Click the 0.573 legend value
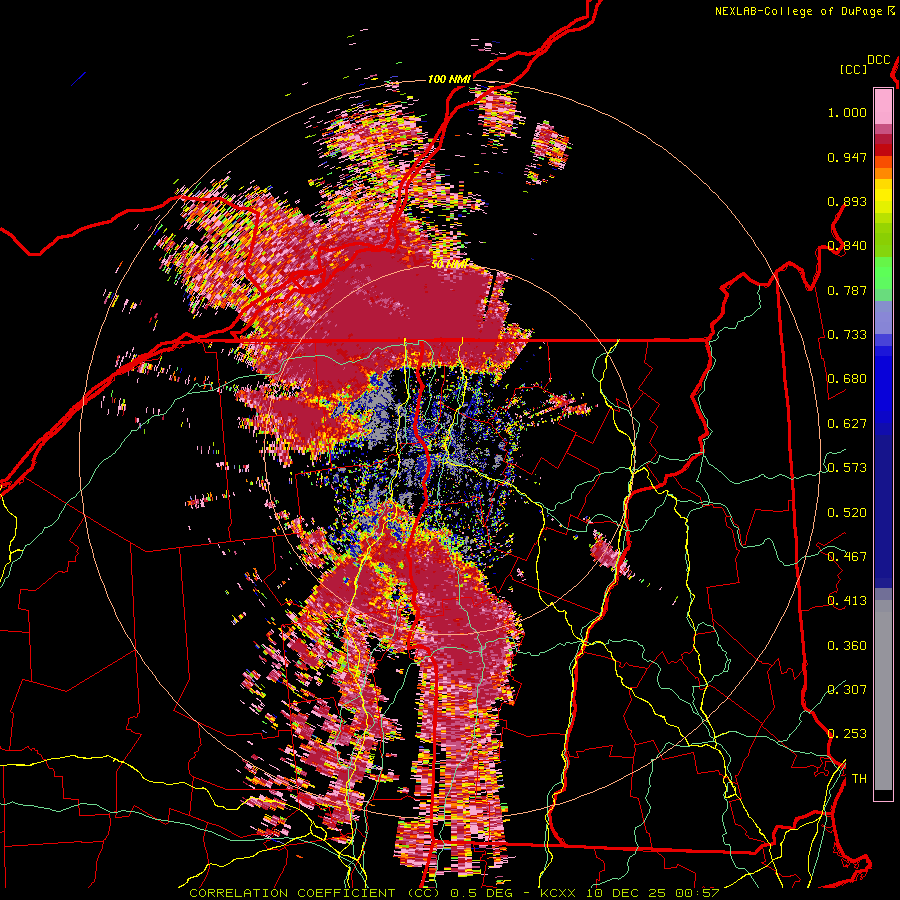 coord(847,468)
